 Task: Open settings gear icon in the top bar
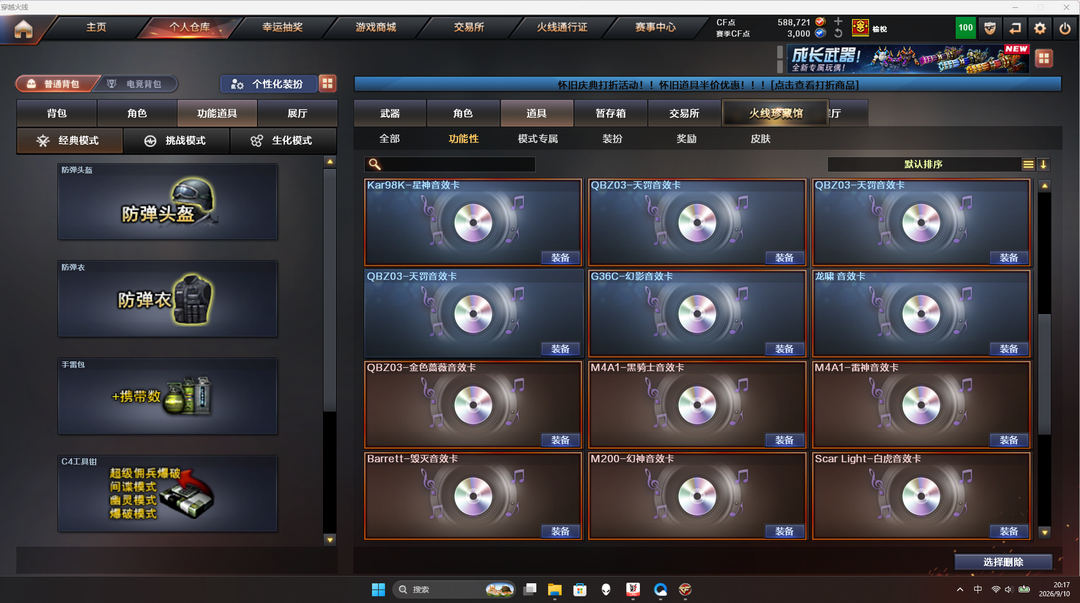coord(1040,28)
